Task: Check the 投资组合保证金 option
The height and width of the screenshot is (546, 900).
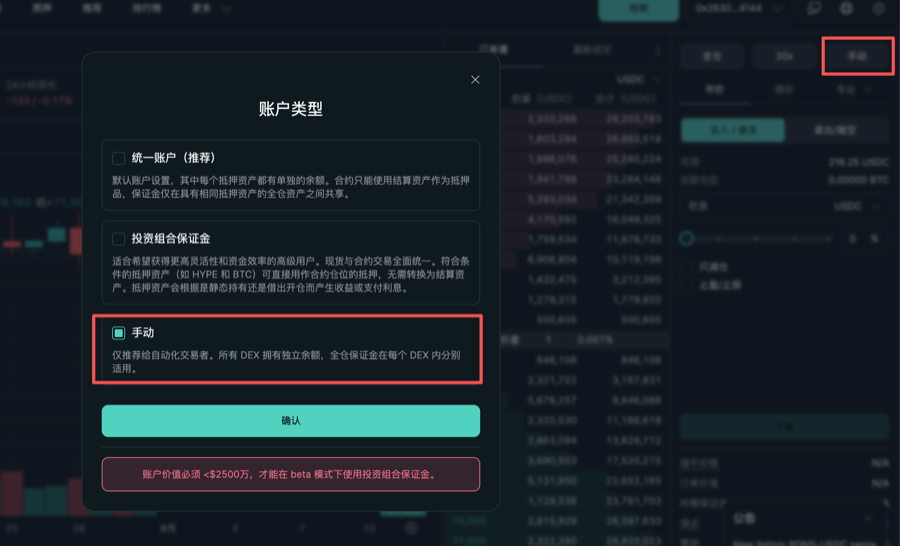Action: (x=118, y=239)
